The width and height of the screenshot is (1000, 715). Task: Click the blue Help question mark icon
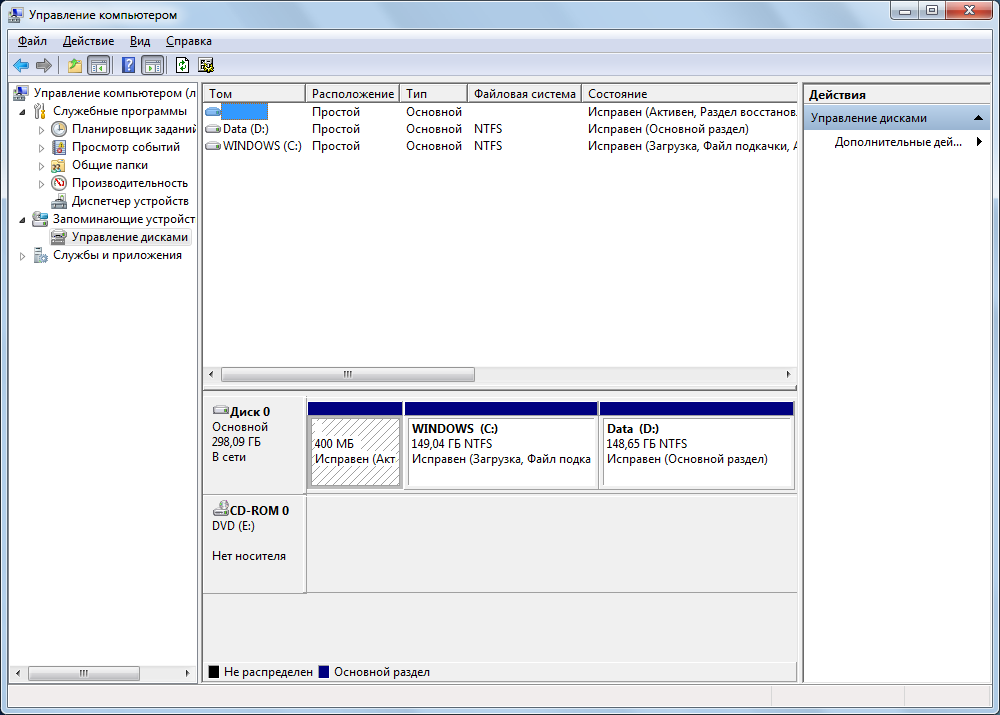click(x=128, y=65)
